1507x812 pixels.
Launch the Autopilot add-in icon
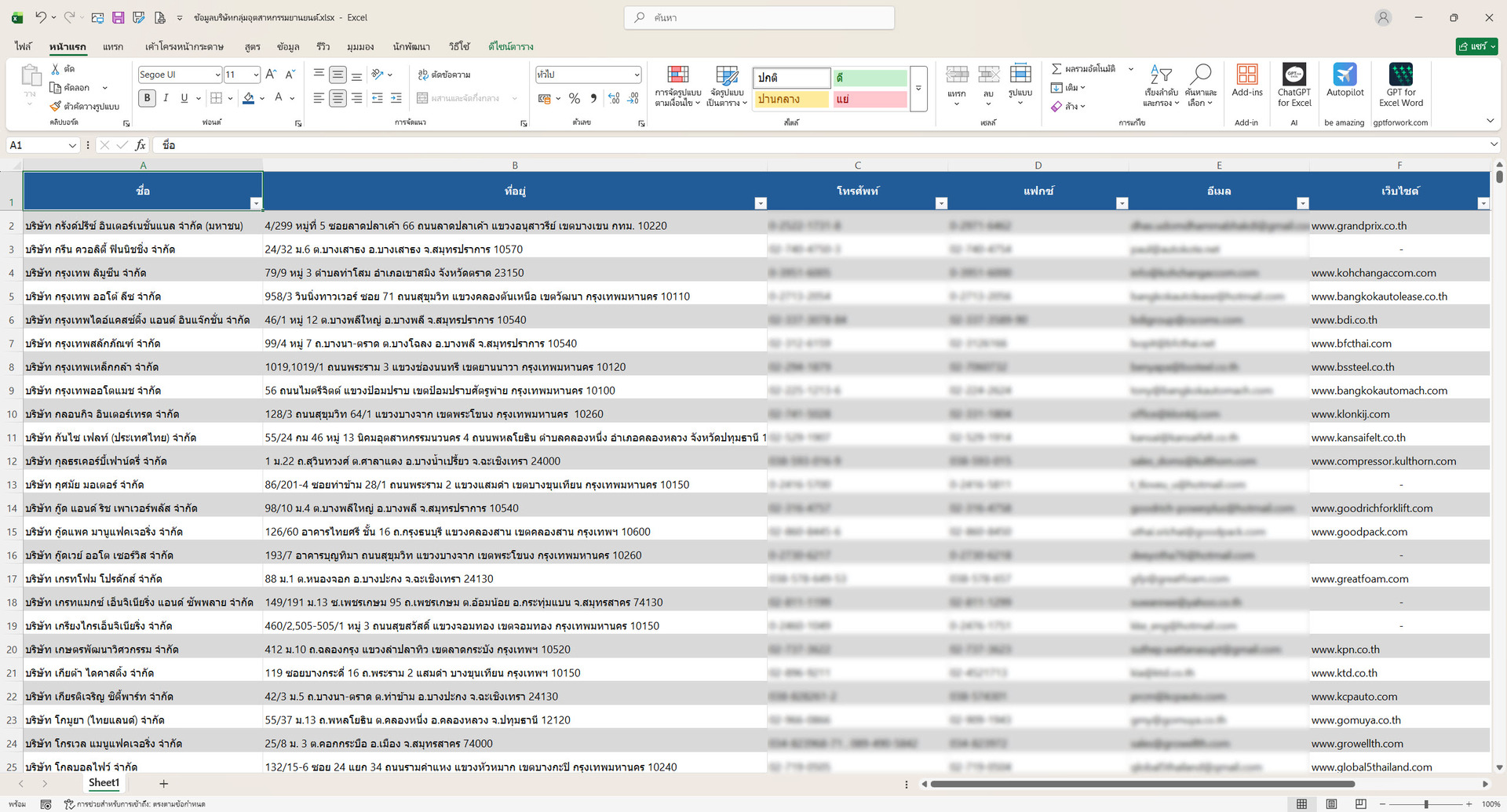point(1345,80)
